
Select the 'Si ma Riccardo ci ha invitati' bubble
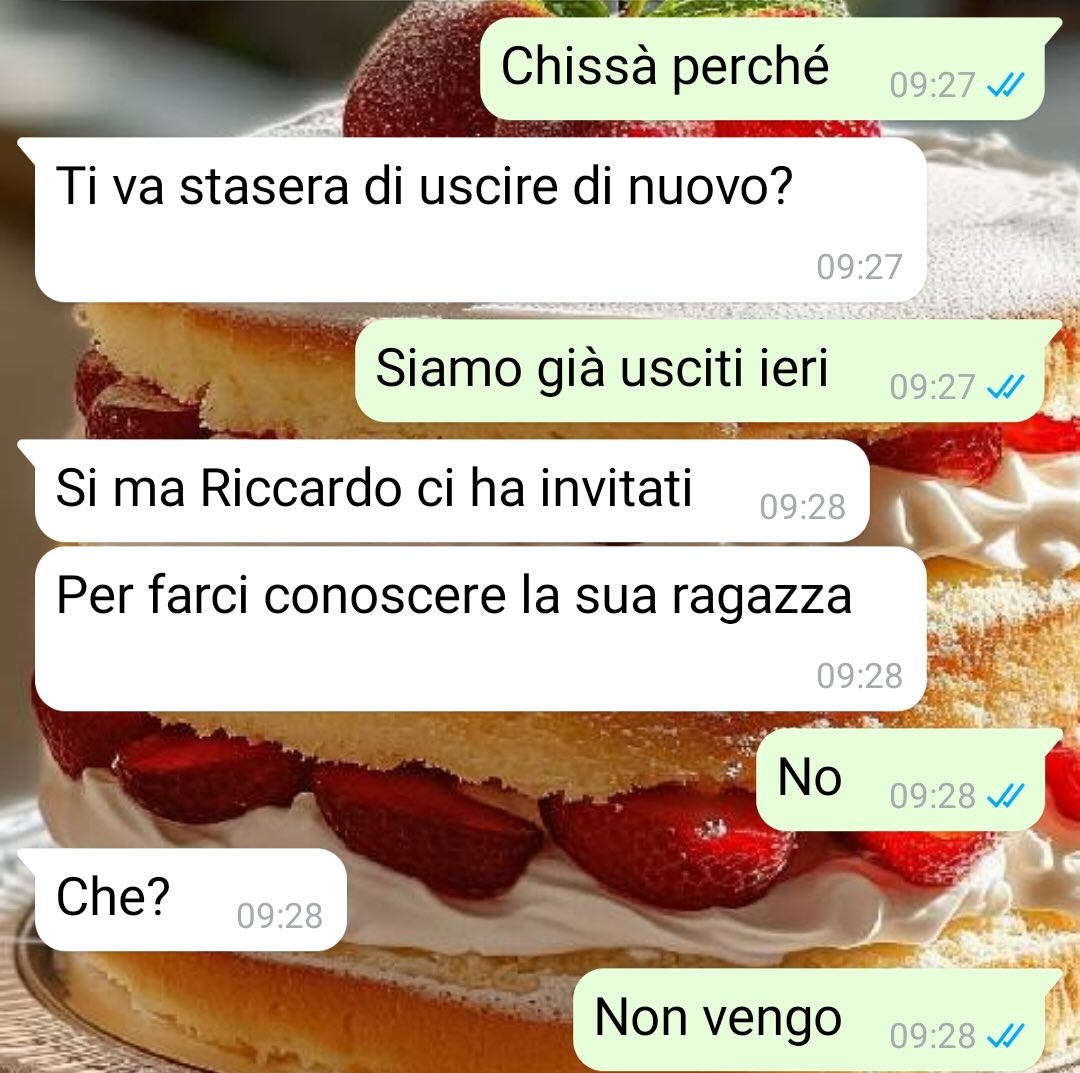(452, 491)
